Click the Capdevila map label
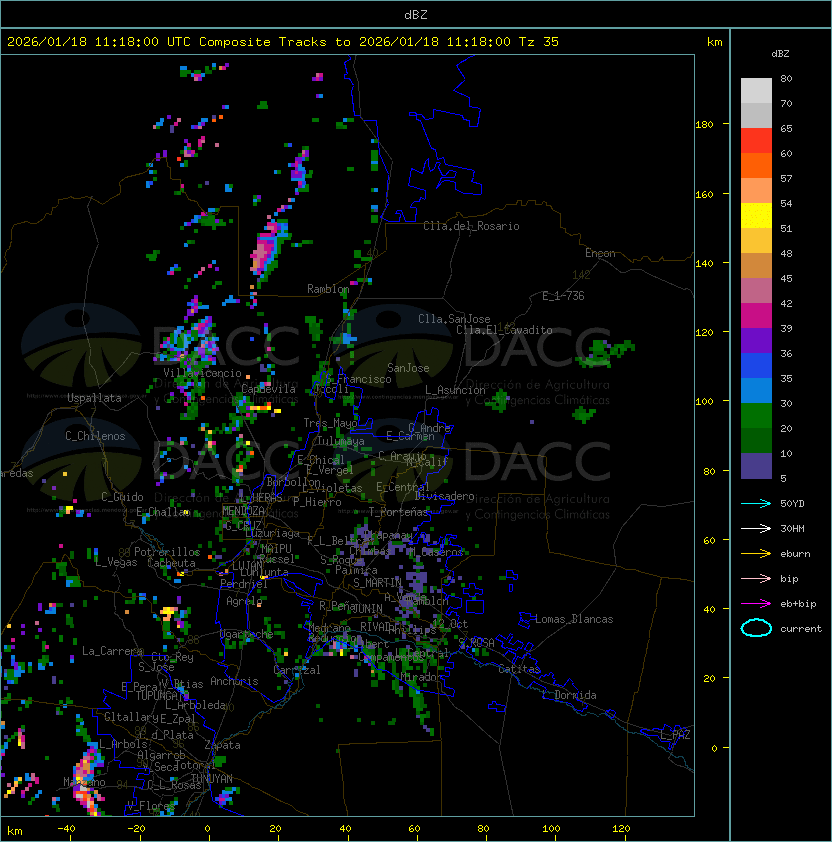This screenshot has width=832, height=842. (268, 389)
